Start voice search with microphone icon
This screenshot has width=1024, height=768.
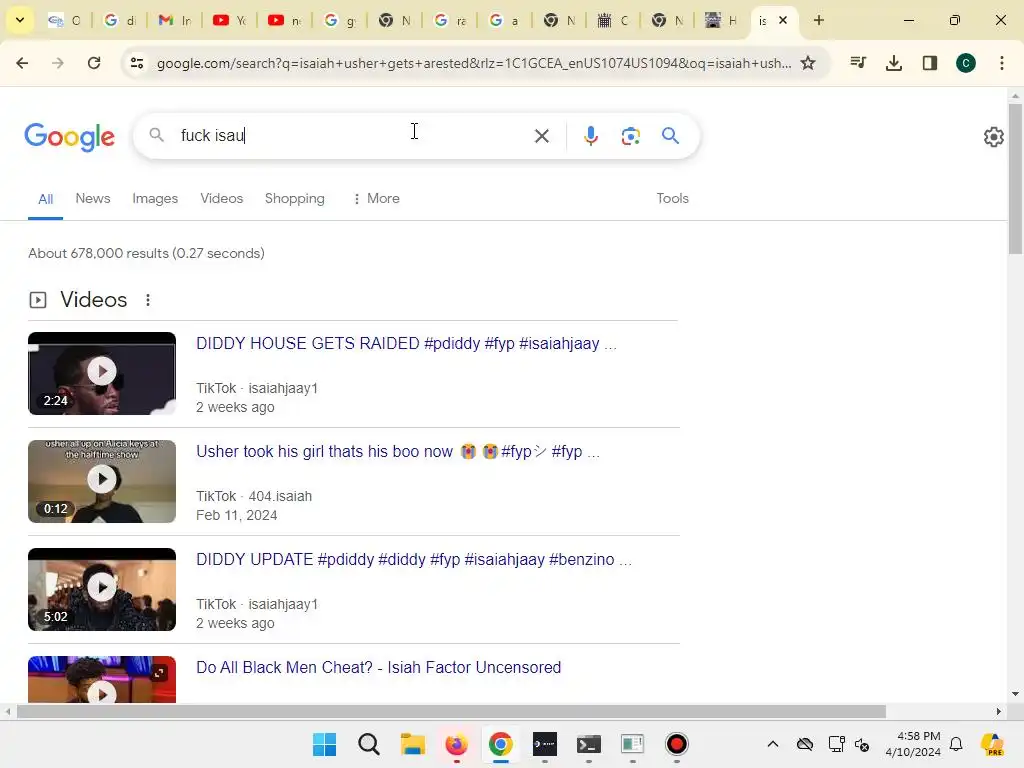coord(590,136)
